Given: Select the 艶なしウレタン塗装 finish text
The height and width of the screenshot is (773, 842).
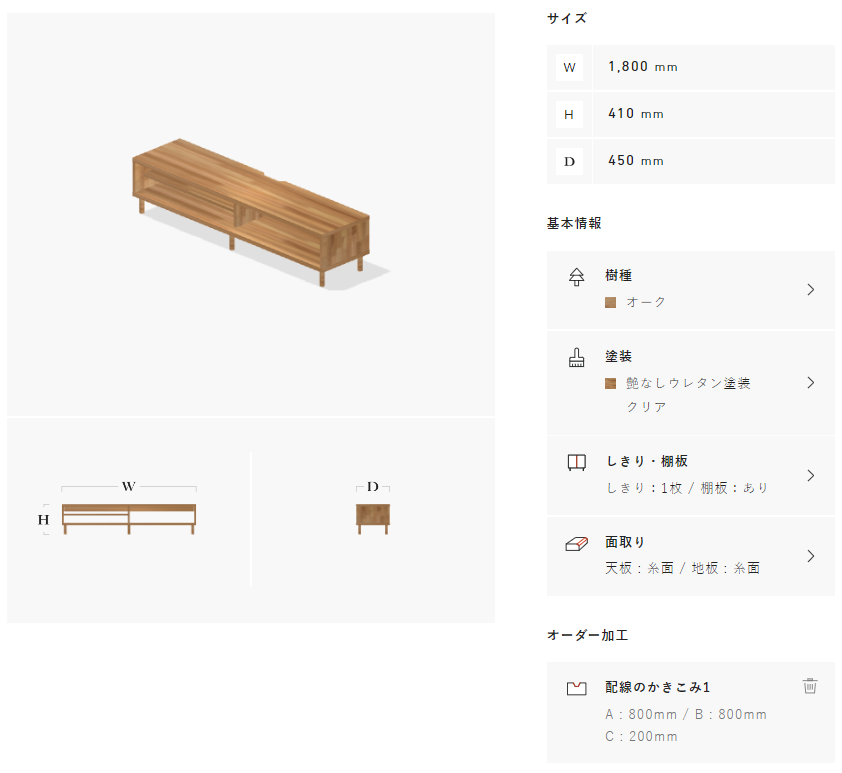Looking at the screenshot, I should tap(688, 383).
